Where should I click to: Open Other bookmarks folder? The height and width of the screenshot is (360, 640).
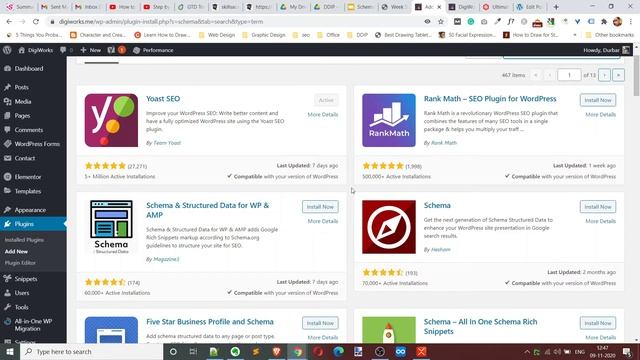609,35
